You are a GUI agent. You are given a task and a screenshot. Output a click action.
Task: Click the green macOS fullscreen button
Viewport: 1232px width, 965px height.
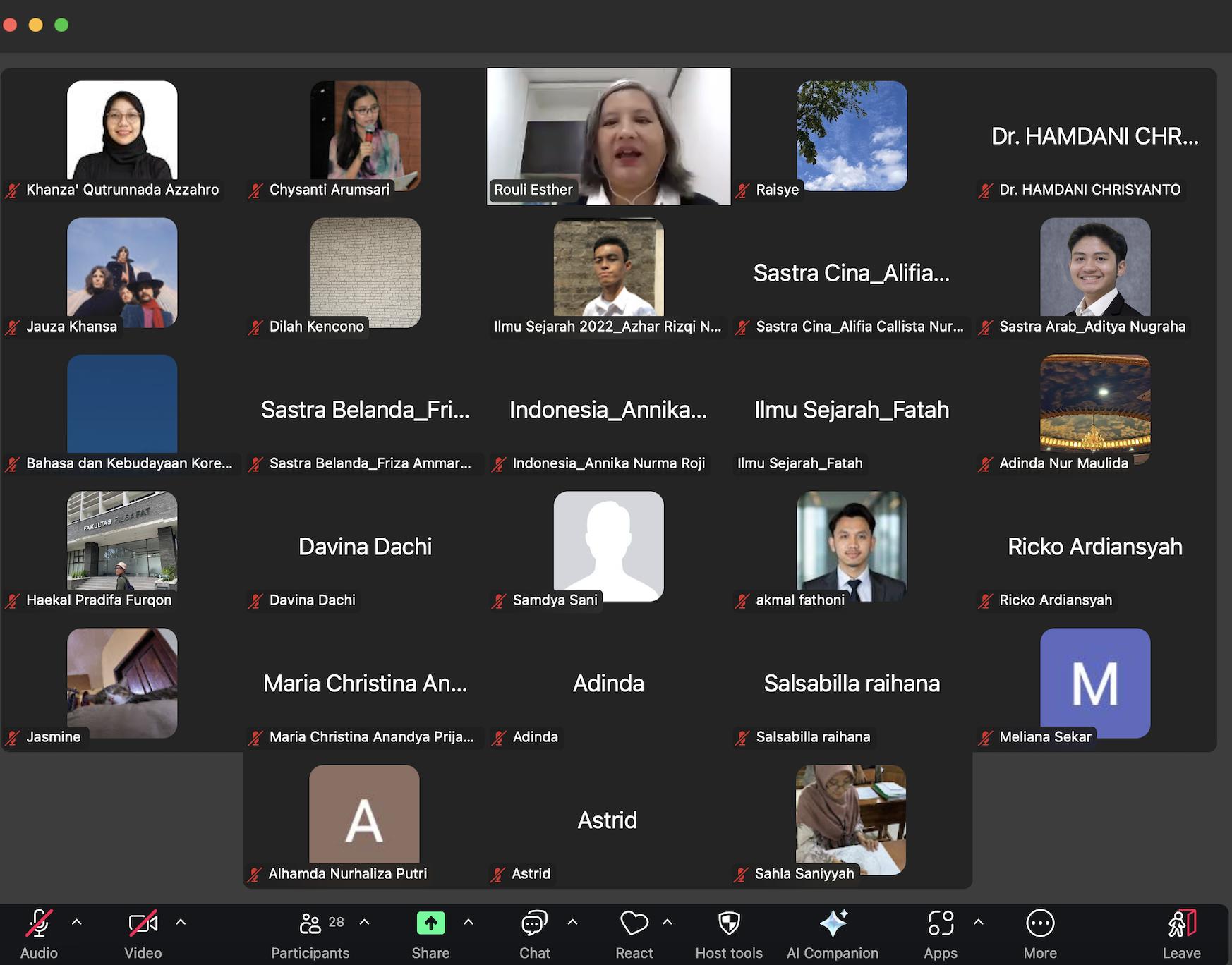[61, 25]
